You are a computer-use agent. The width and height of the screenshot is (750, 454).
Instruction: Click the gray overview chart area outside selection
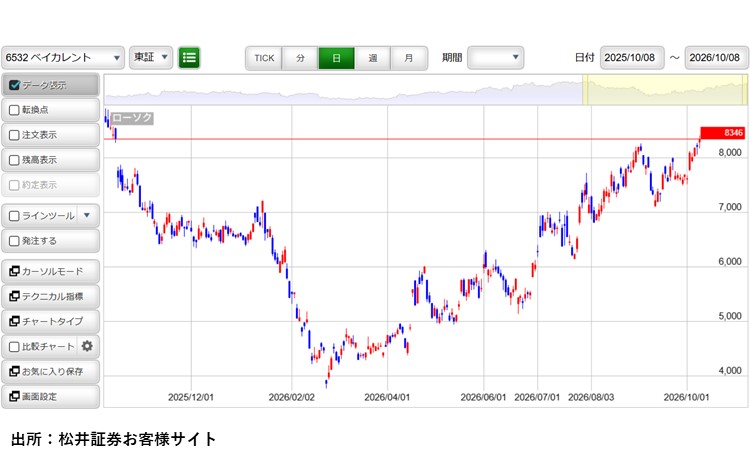[343, 89]
